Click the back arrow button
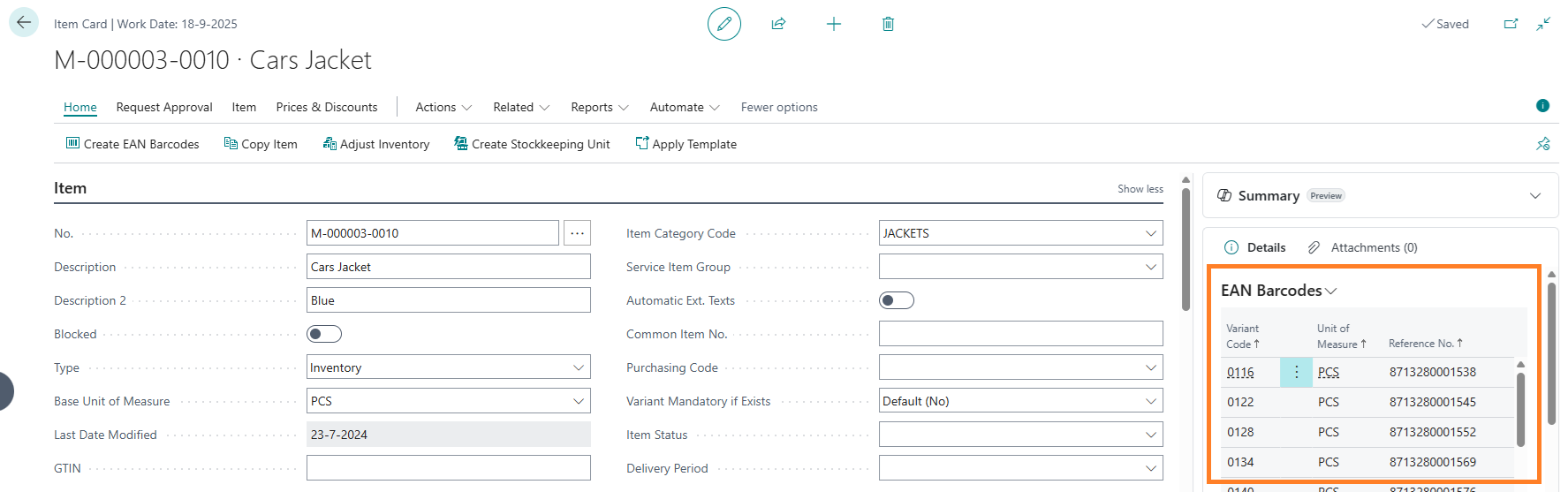Viewport: 1568px width, 492px height. (24, 23)
